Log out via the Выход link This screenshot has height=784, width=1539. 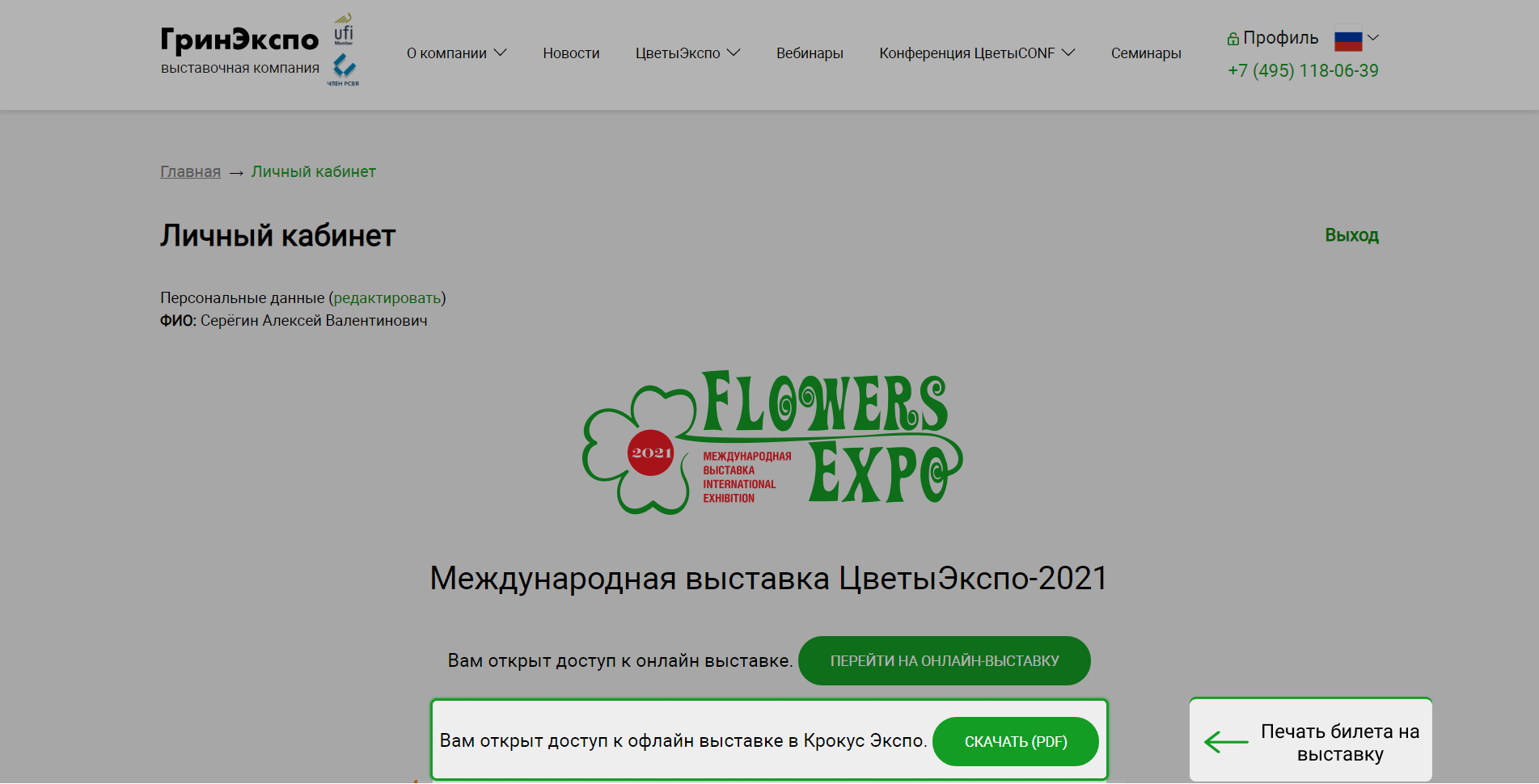click(x=1351, y=235)
